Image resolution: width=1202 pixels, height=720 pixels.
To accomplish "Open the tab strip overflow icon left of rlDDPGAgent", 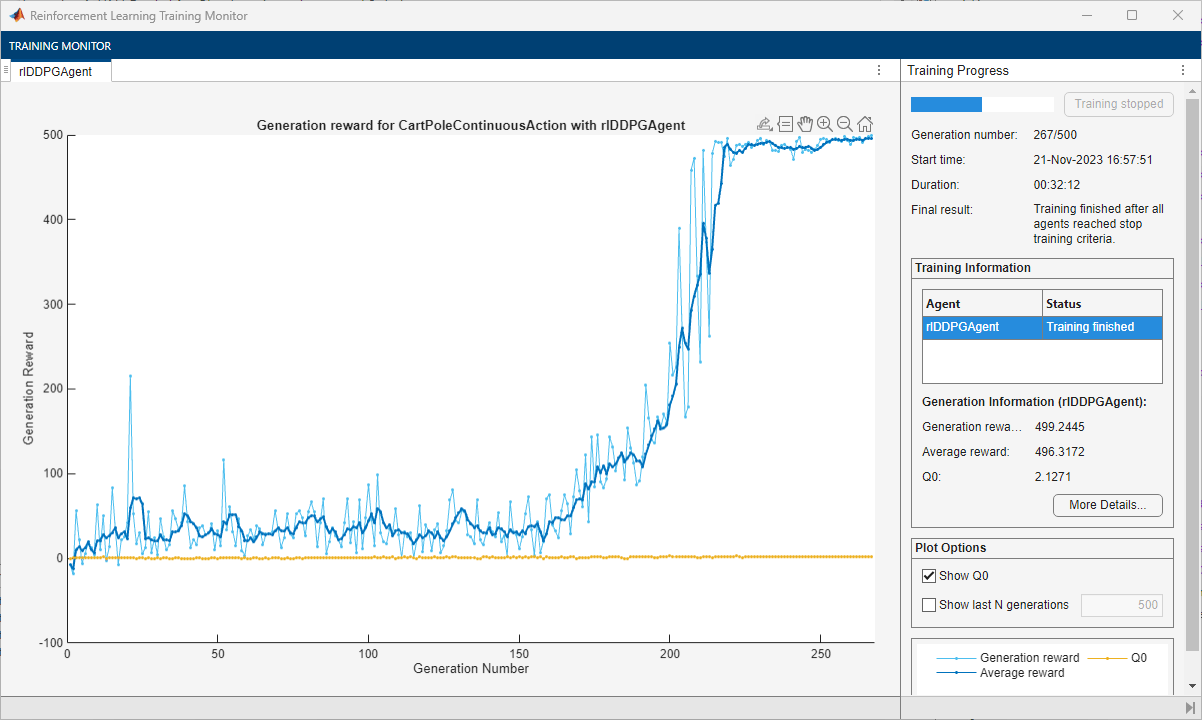I will (7, 70).
